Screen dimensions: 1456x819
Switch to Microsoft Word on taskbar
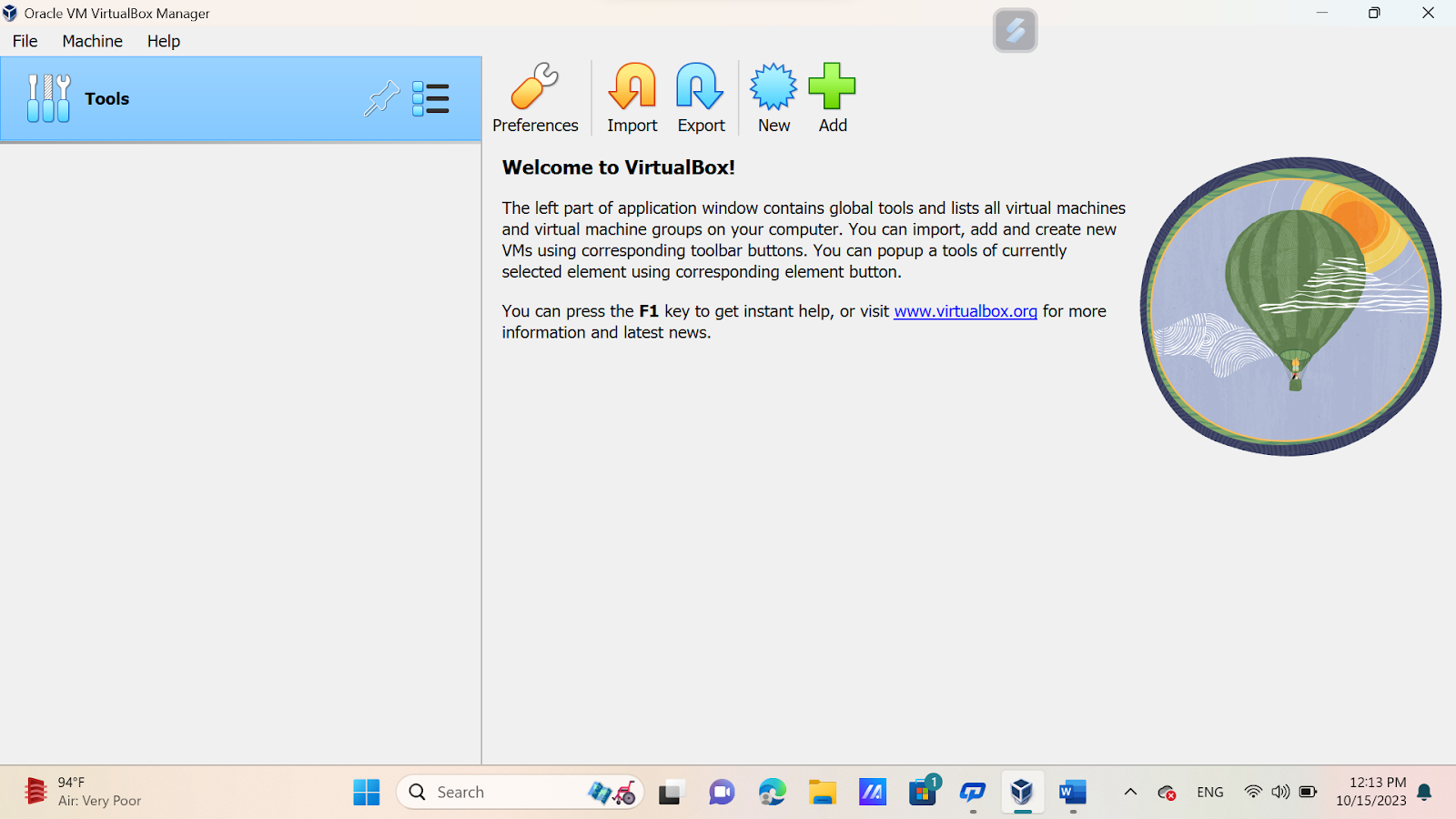pyautogui.click(x=1073, y=793)
